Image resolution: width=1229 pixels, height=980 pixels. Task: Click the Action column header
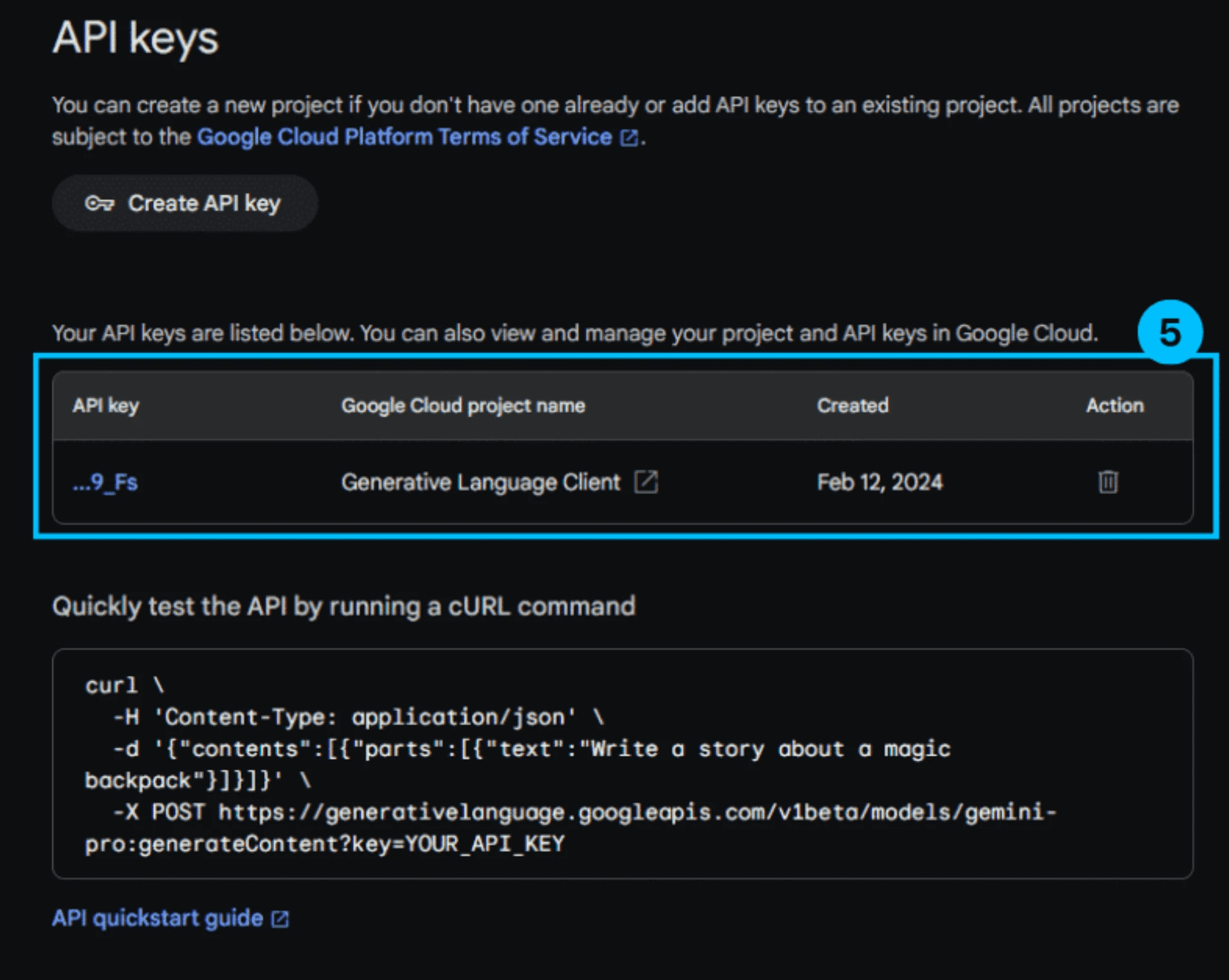(x=1114, y=405)
